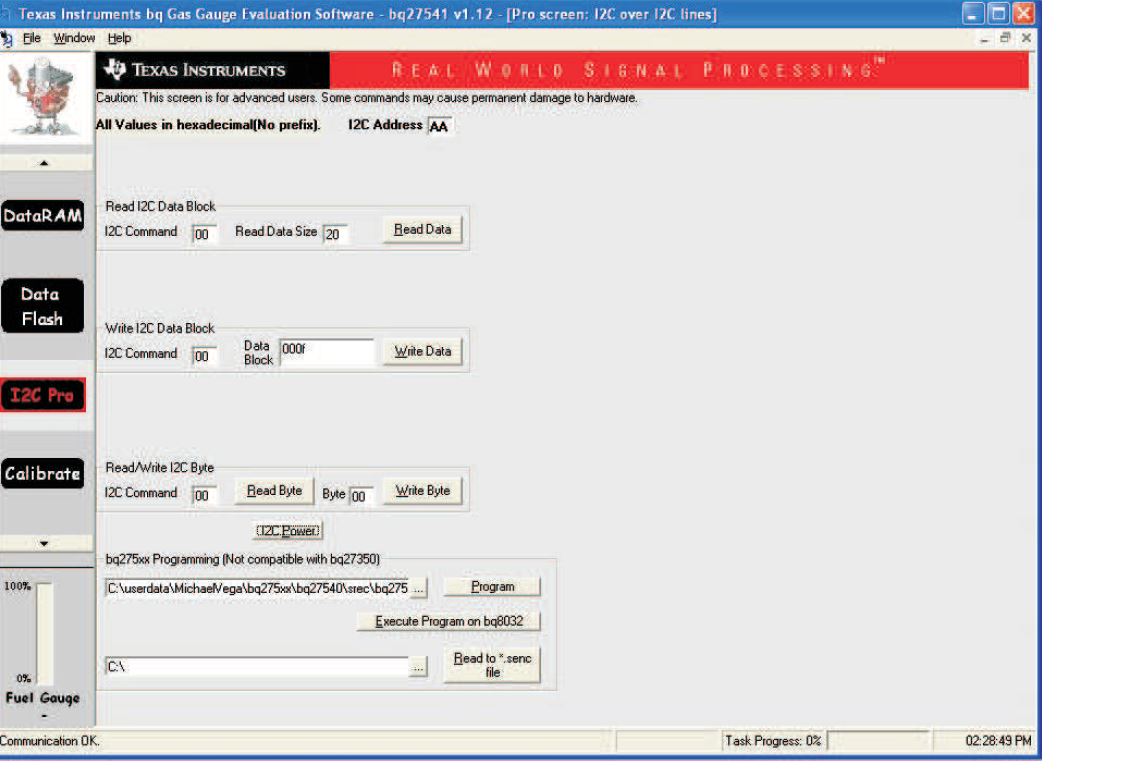Open the Help menu
1124x774 pixels.
coord(119,38)
